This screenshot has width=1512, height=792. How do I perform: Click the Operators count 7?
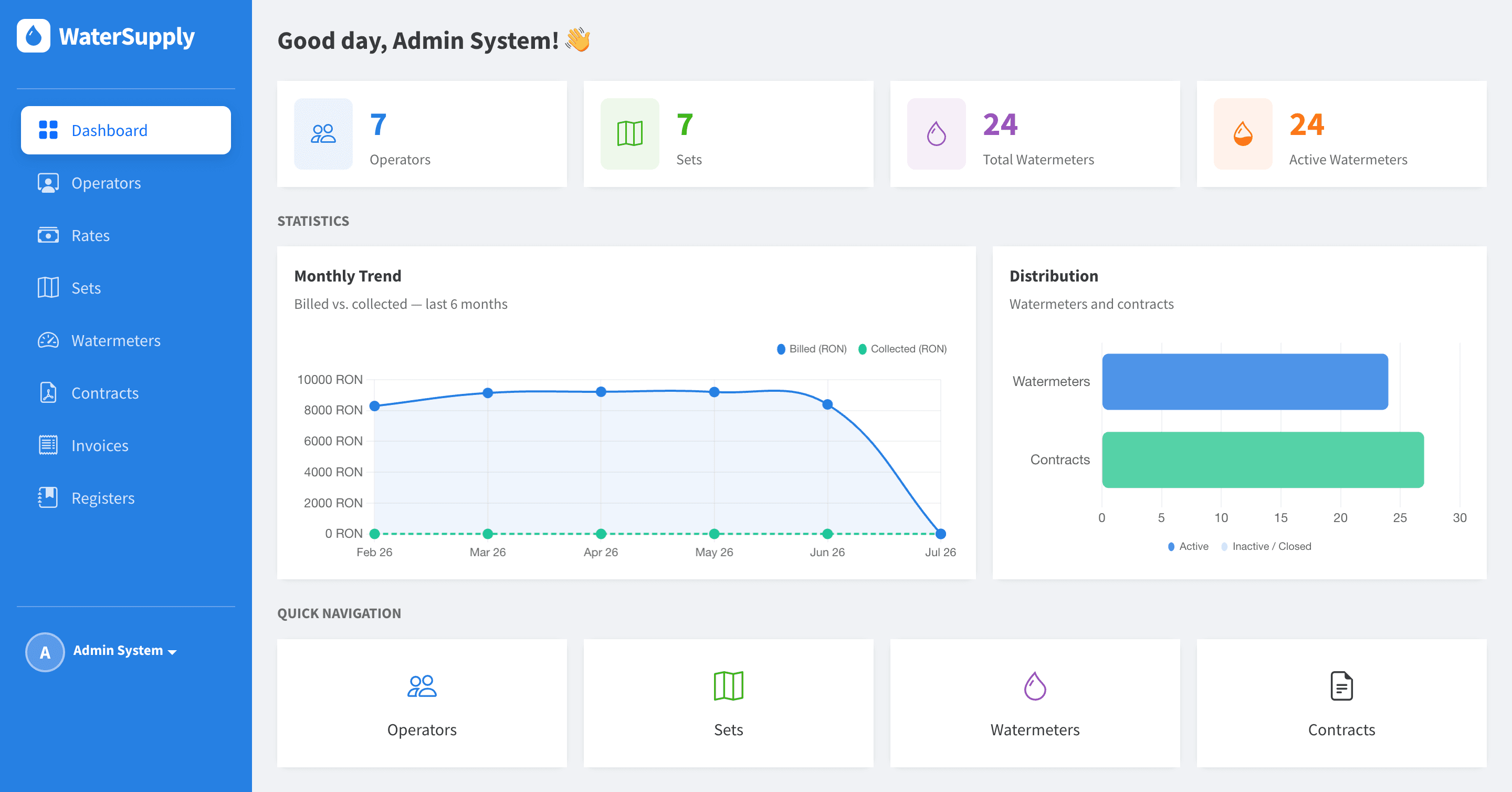tap(378, 124)
